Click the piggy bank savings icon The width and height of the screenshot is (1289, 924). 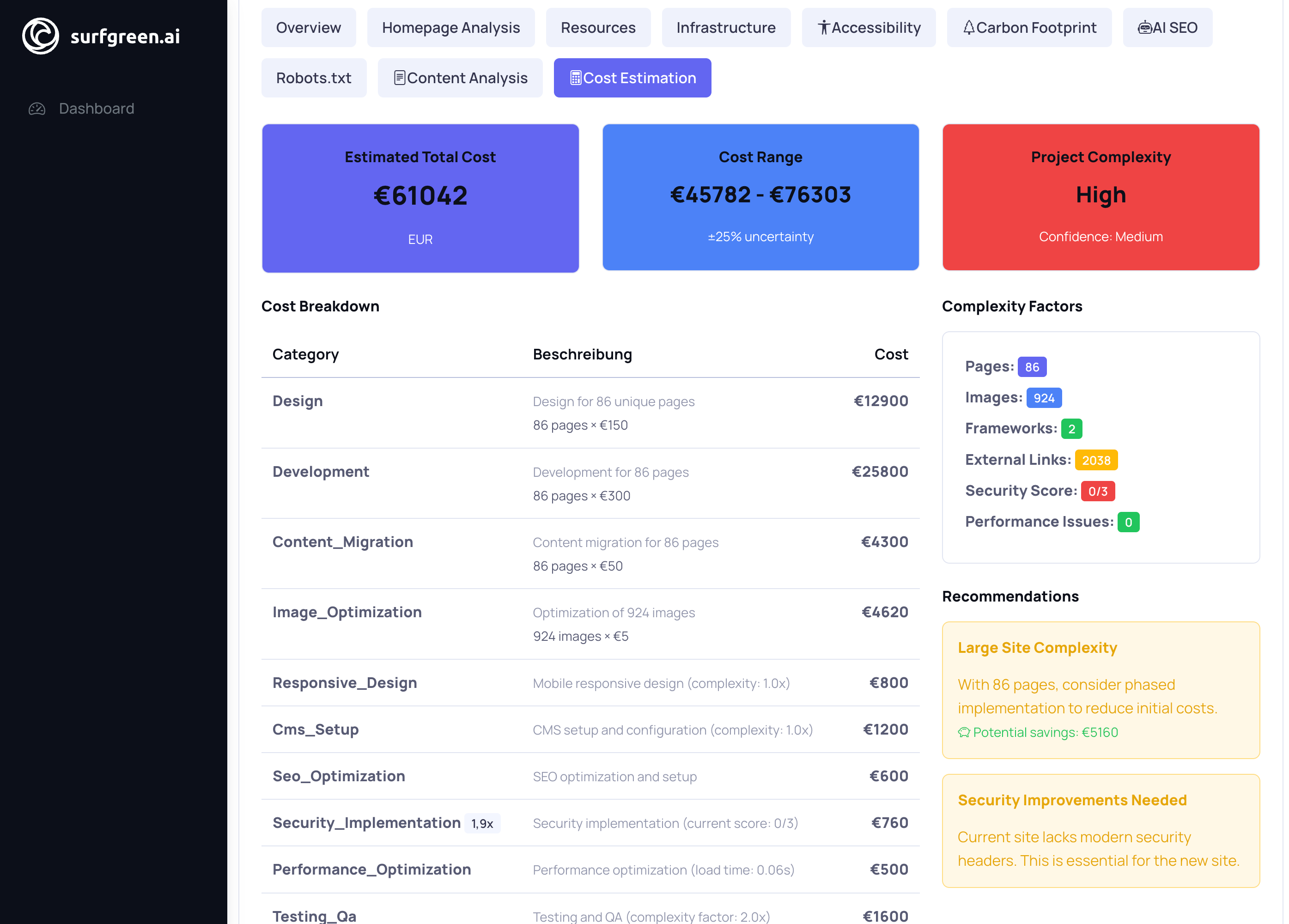[964, 732]
